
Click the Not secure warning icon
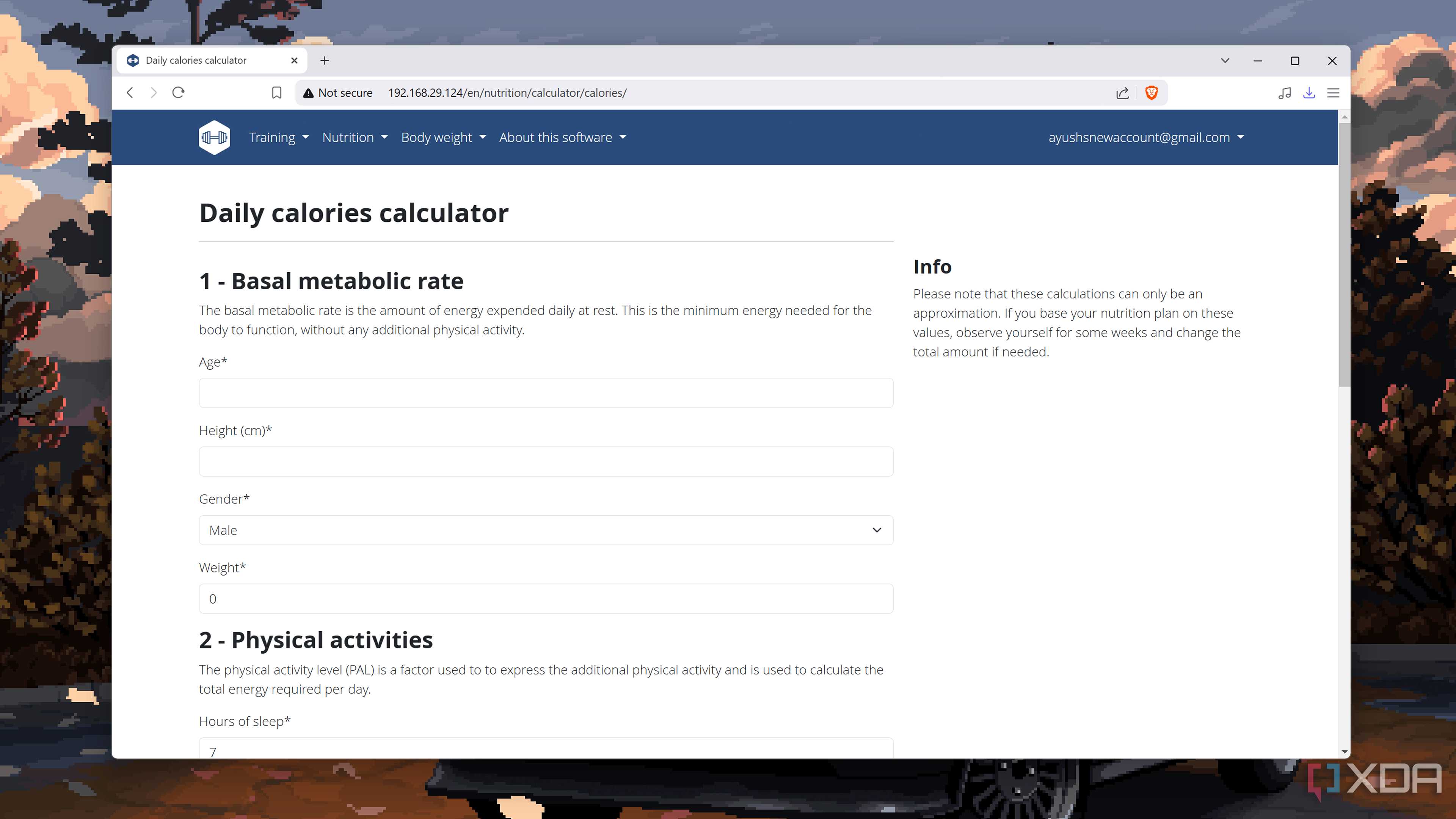(x=308, y=93)
